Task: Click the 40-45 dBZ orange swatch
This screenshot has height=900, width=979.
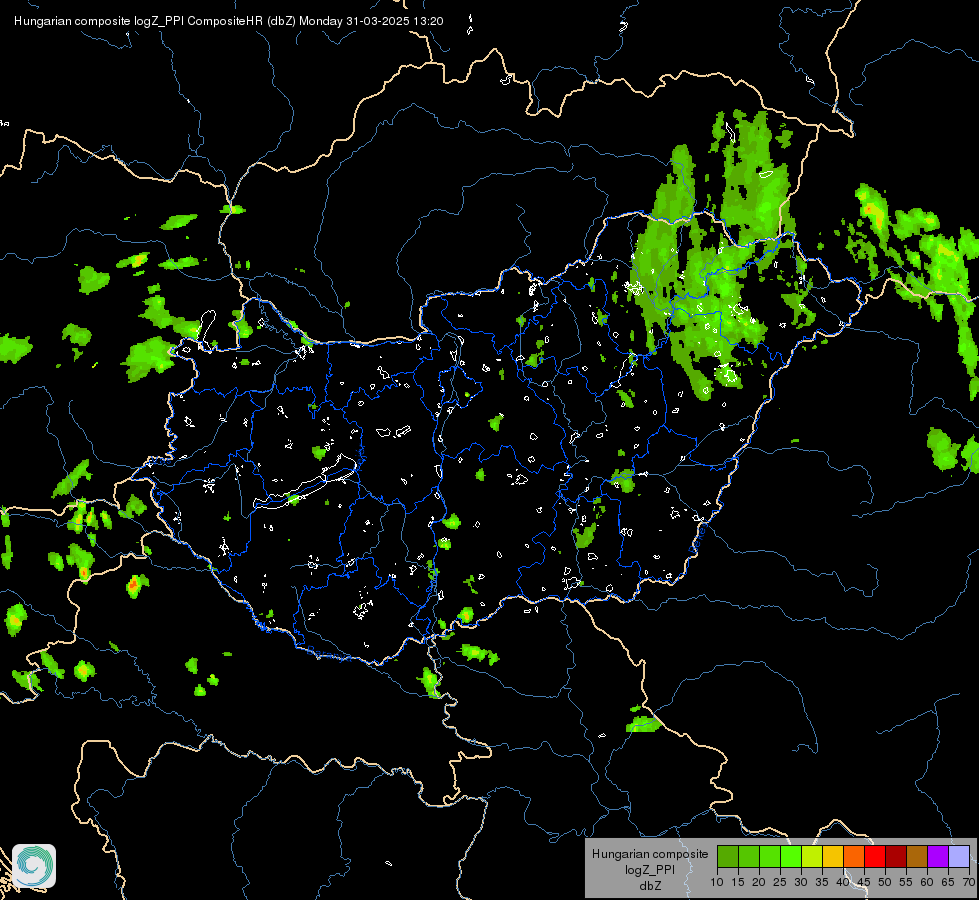Action: [854, 856]
